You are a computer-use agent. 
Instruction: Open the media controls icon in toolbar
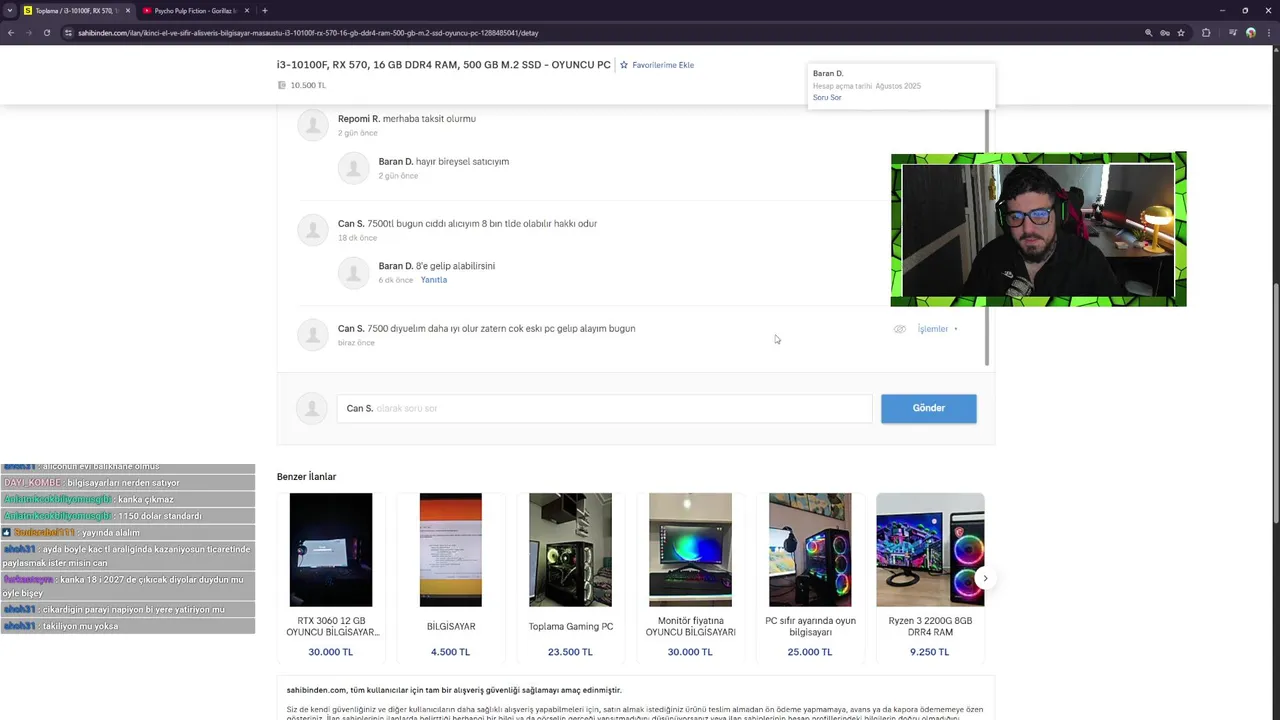pyautogui.click(x=1232, y=33)
